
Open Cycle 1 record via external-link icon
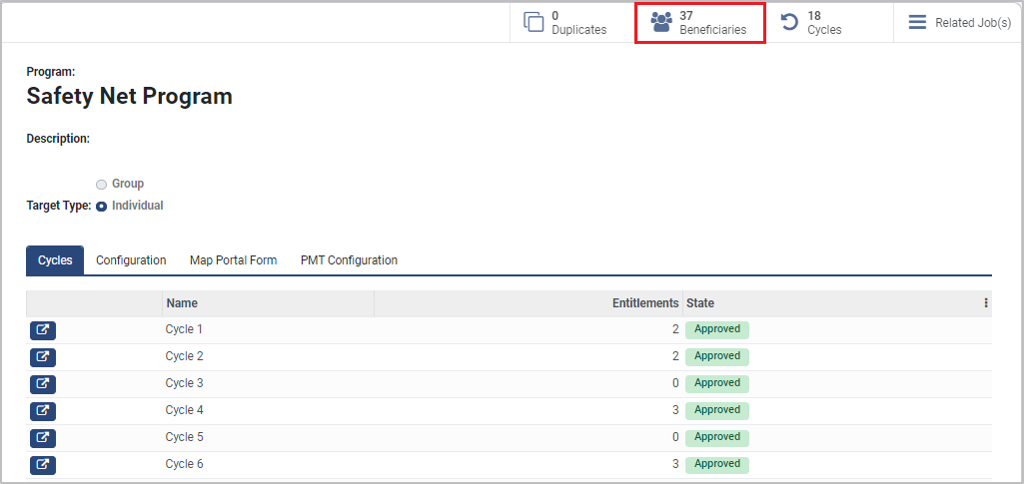pos(43,330)
